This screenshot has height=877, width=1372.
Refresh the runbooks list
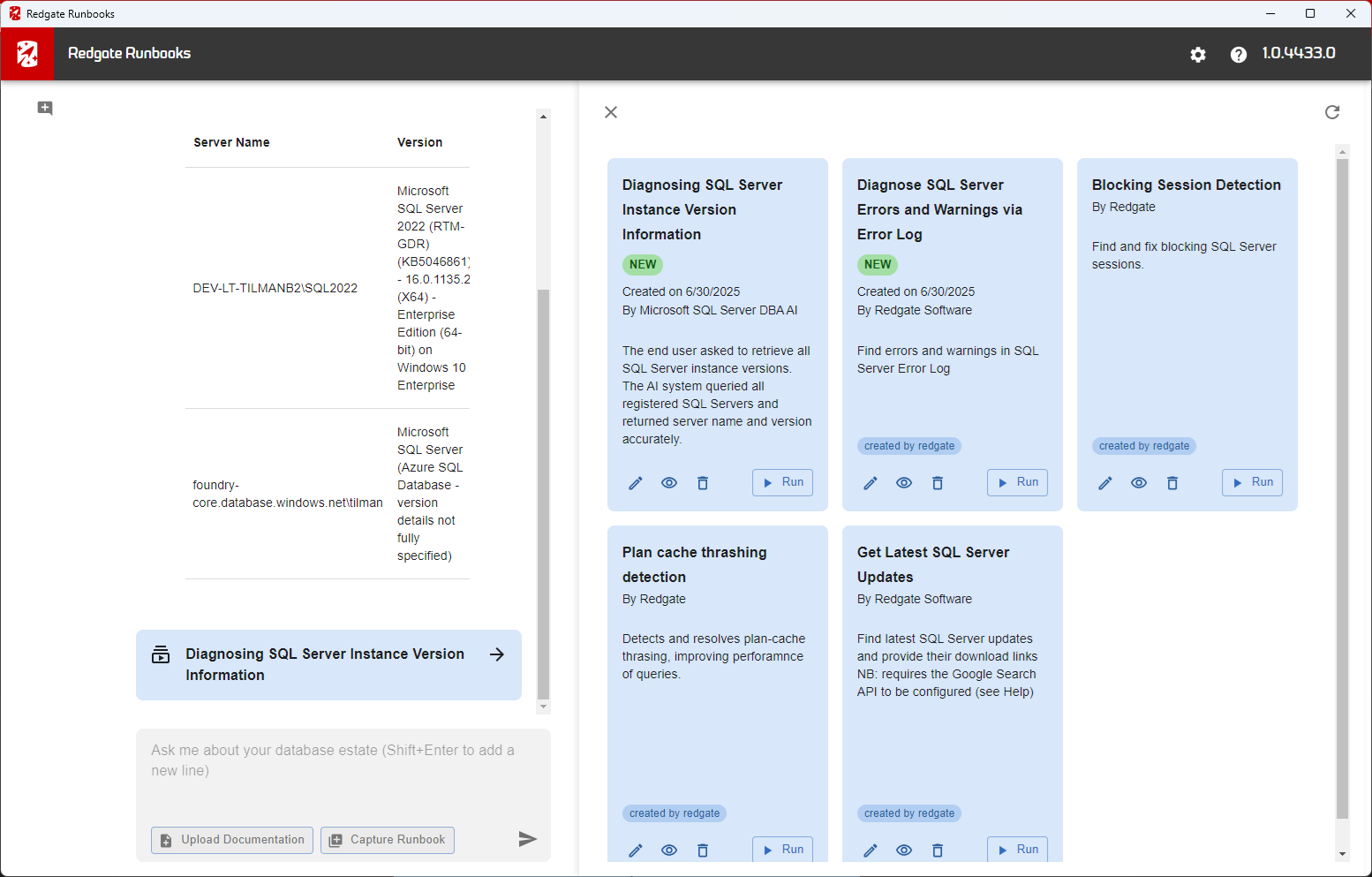(x=1331, y=112)
